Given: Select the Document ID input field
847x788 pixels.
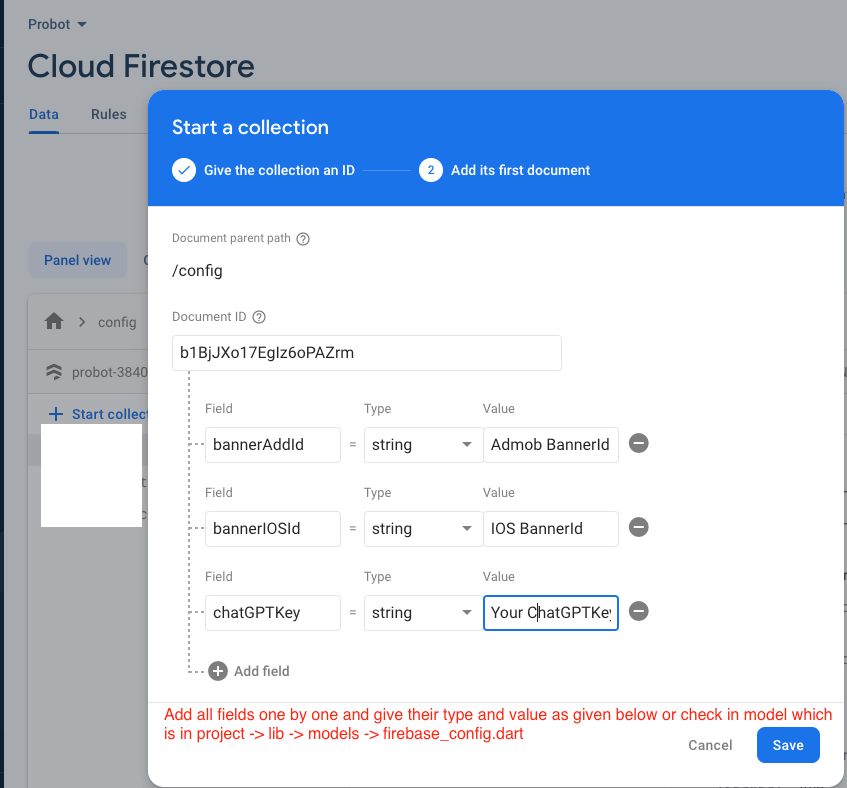Looking at the screenshot, I should (x=366, y=353).
